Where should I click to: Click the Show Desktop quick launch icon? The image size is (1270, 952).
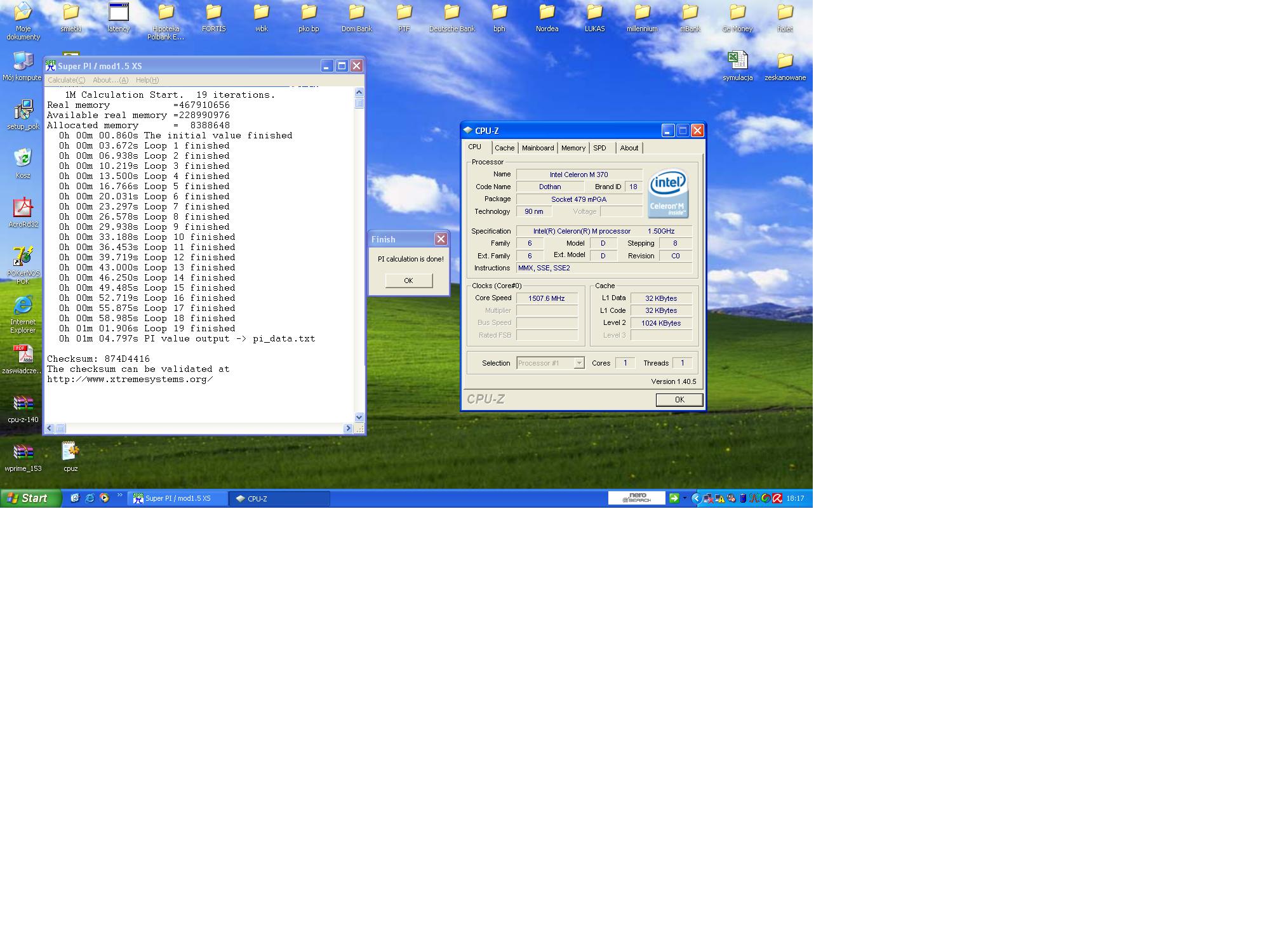tap(75, 498)
